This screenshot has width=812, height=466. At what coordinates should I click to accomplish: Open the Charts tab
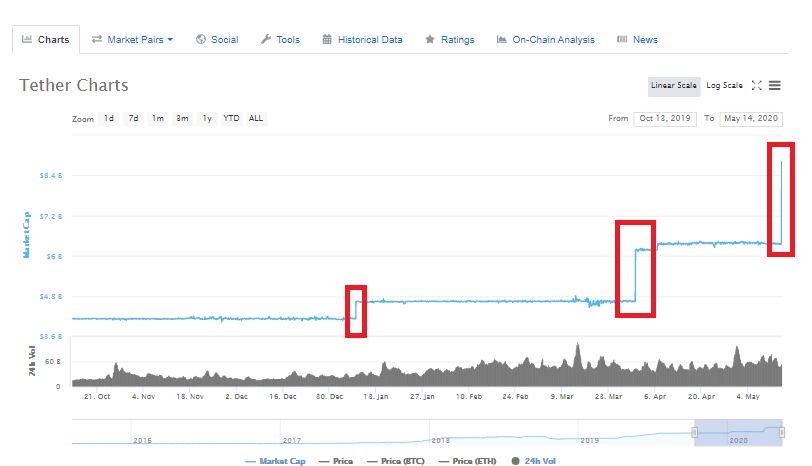point(46,39)
